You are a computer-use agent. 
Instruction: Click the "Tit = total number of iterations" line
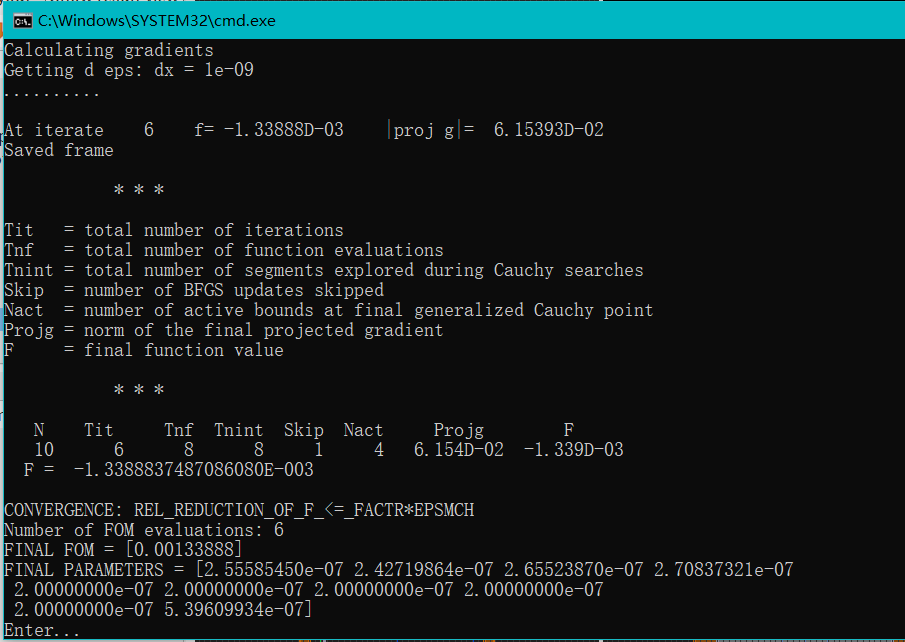[x=174, y=230]
